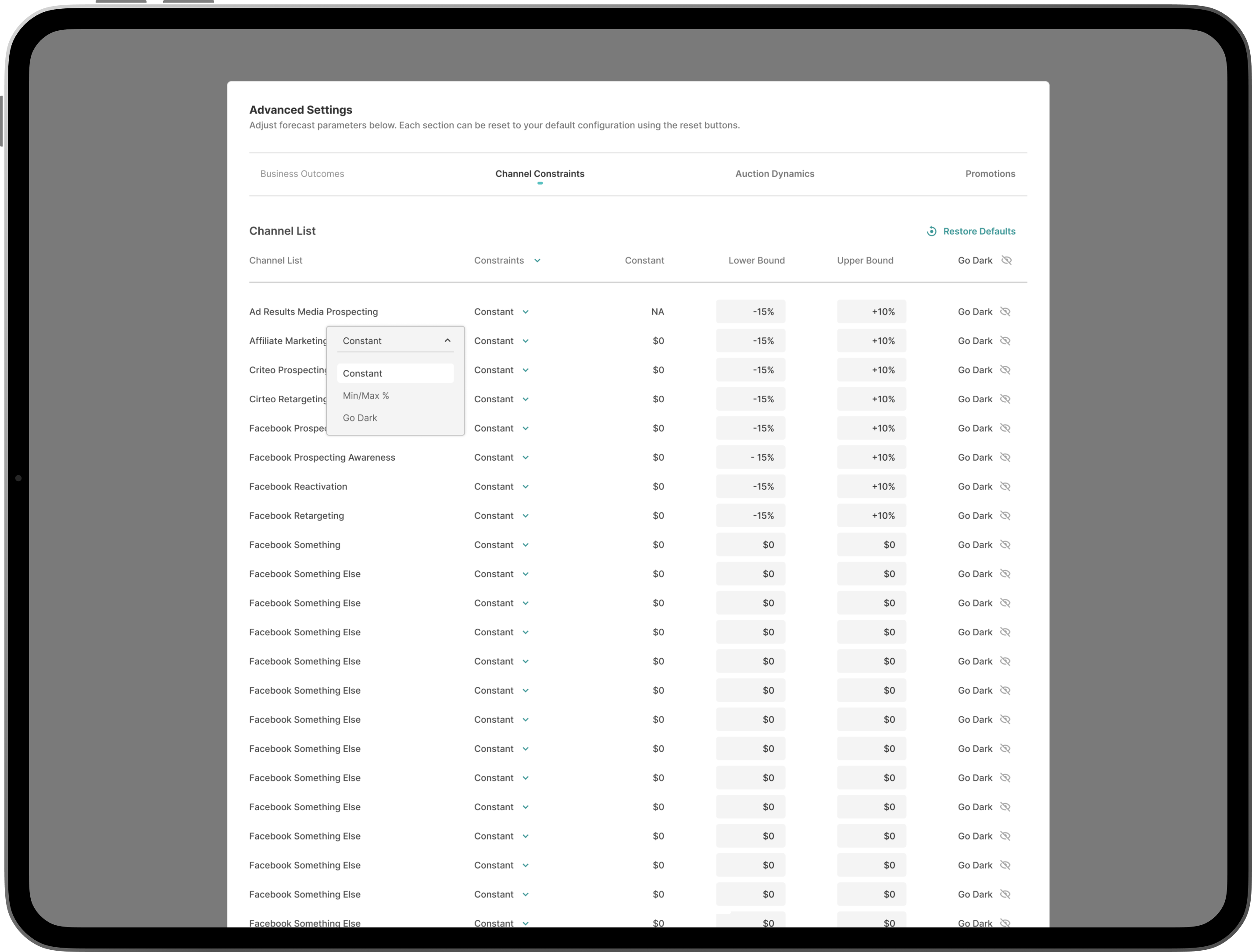Image resolution: width=1252 pixels, height=952 pixels.
Task: Click the Go Dark eye icon for Affiliate Marketing
Action: click(1005, 340)
